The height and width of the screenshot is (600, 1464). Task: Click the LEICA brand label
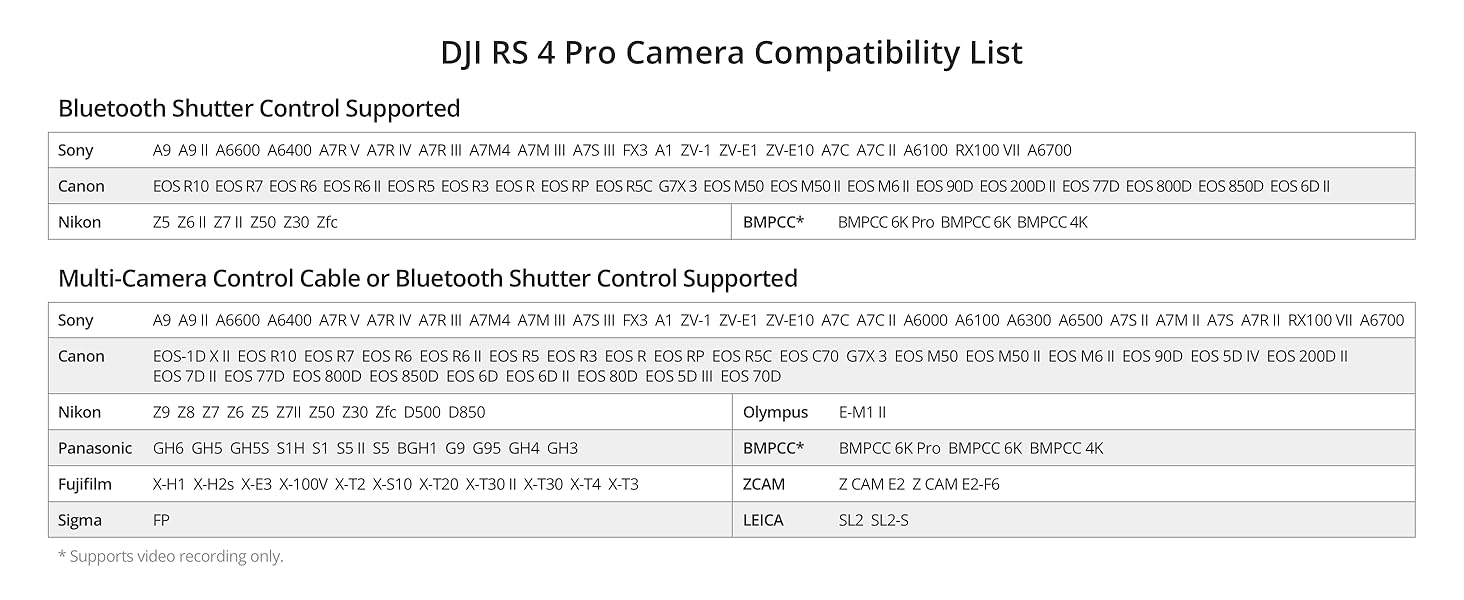tap(763, 520)
